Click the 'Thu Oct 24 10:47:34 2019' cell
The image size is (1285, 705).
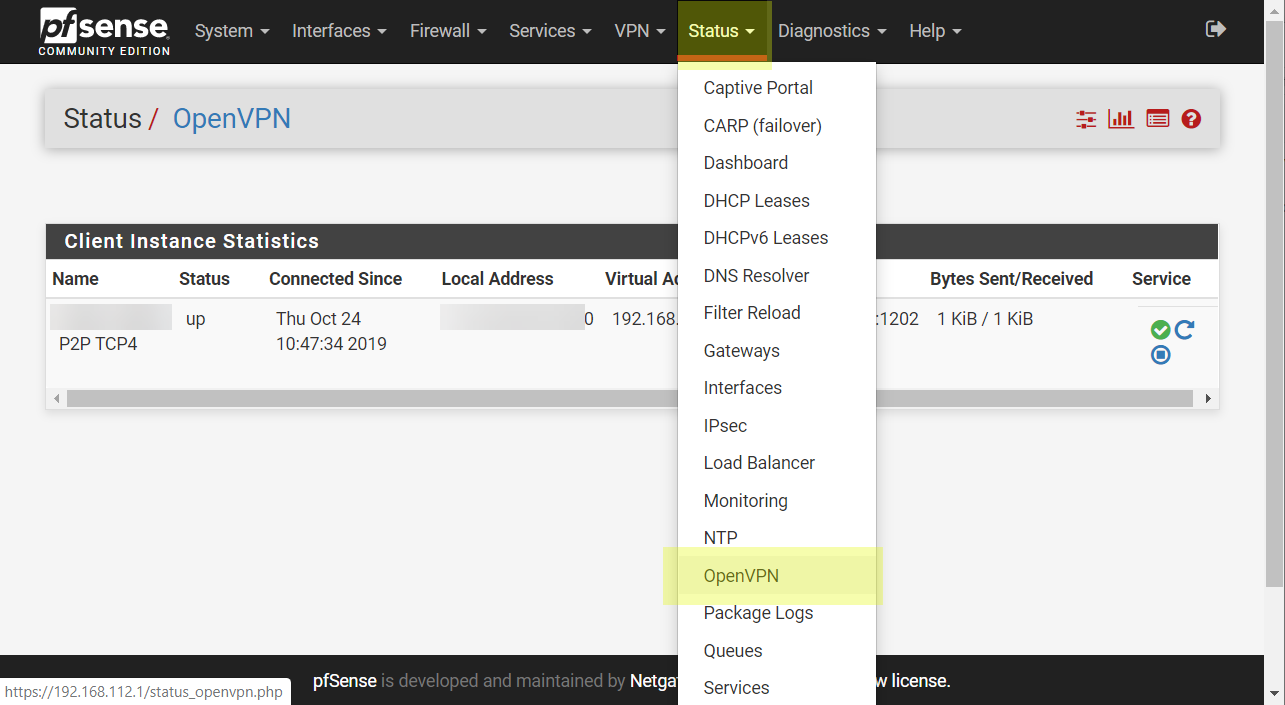click(x=331, y=331)
